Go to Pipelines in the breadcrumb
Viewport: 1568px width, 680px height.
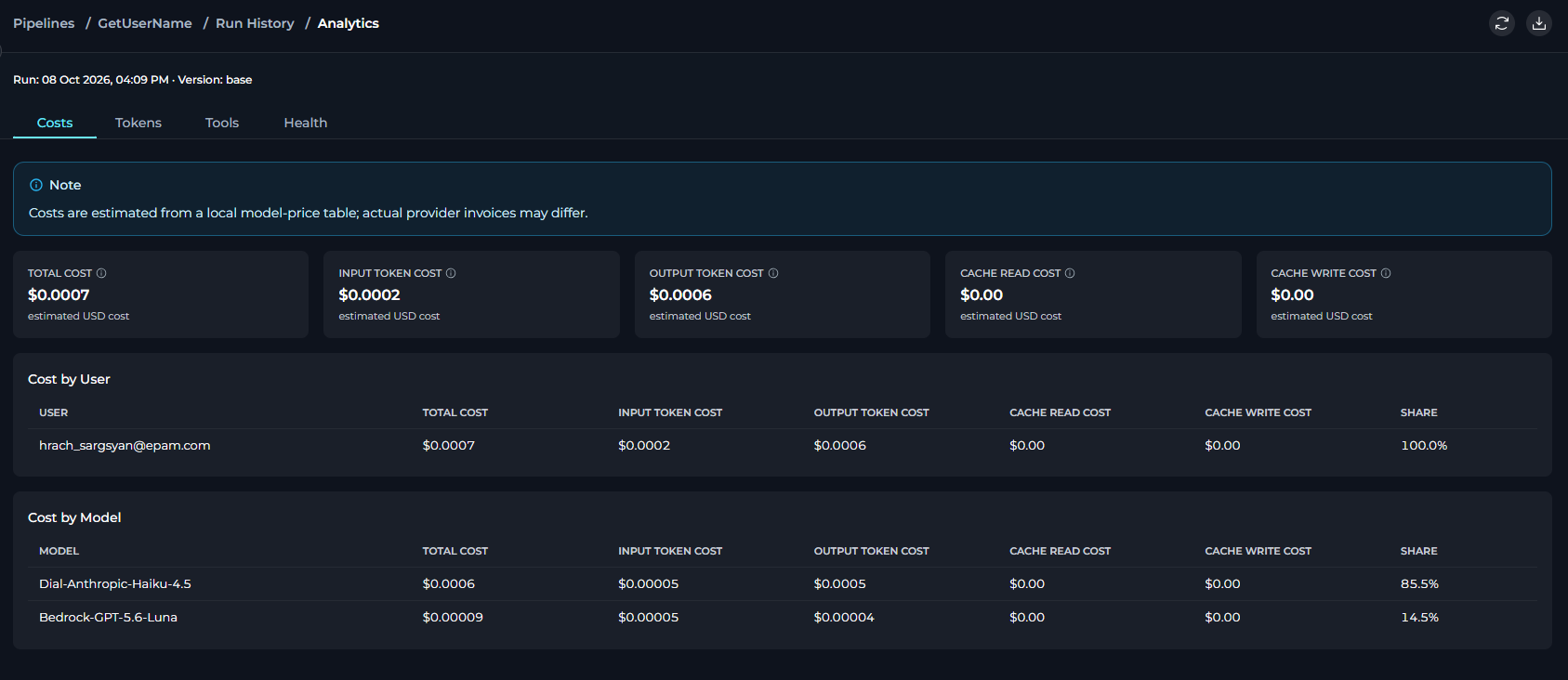click(44, 23)
